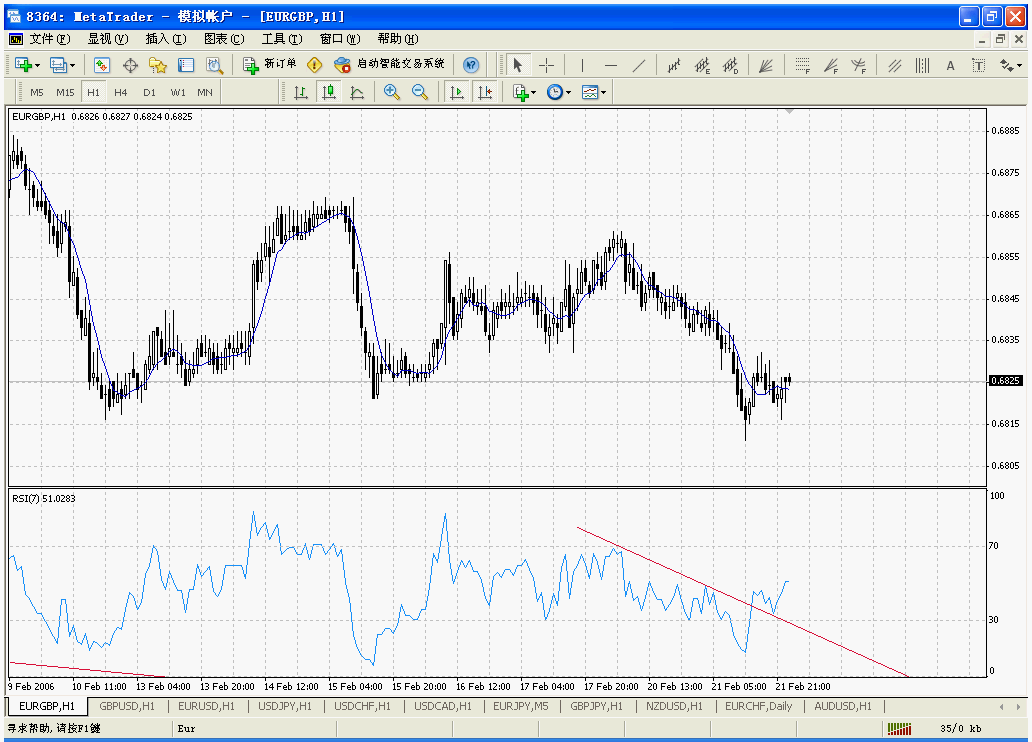Expand the Profiles dropdown arrow
This screenshot has height=742, width=1032.
tap(72, 65)
